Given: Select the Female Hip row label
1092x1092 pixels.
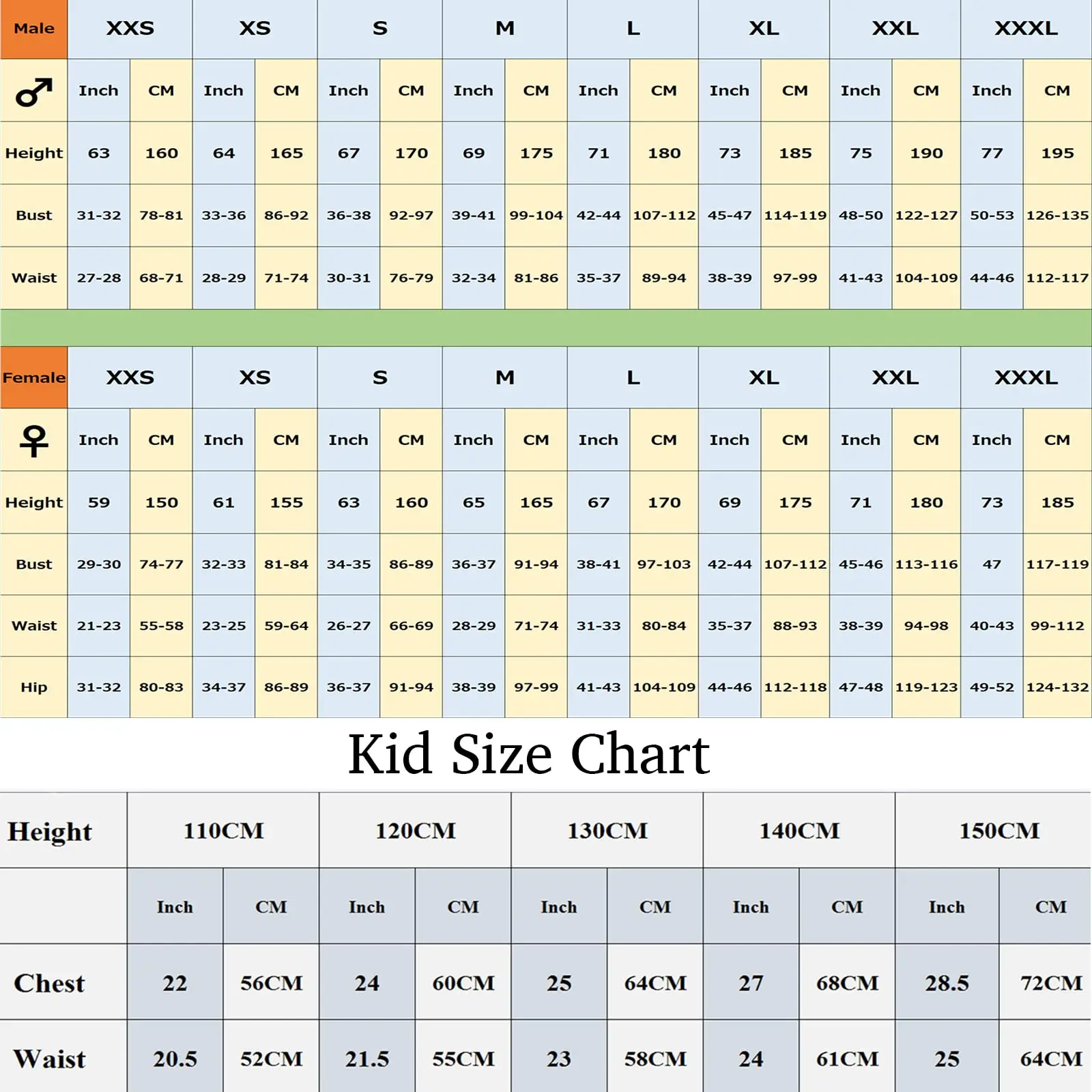Looking at the screenshot, I should (x=34, y=687).
